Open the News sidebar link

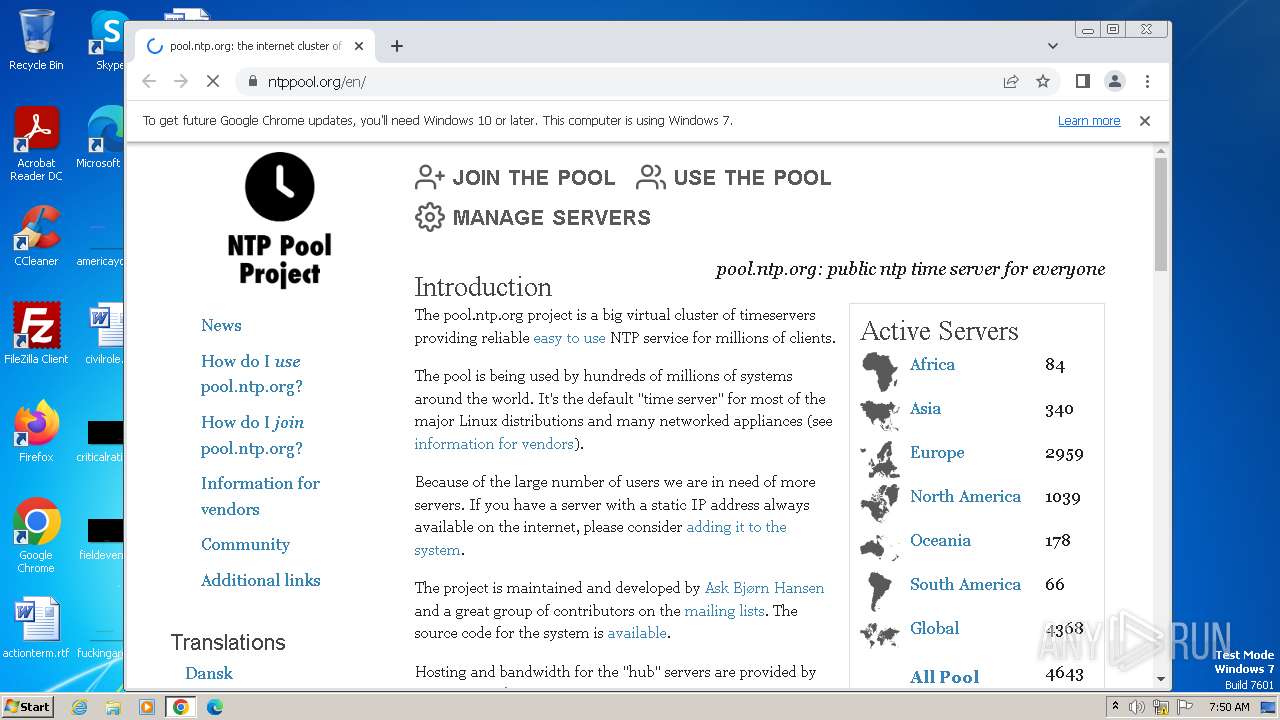coord(221,325)
